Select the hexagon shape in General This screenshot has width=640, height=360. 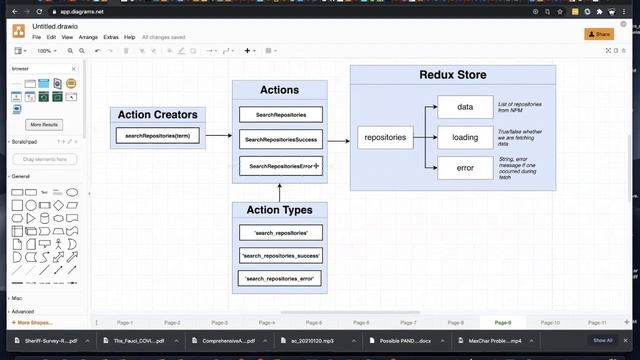click(17, 218)
